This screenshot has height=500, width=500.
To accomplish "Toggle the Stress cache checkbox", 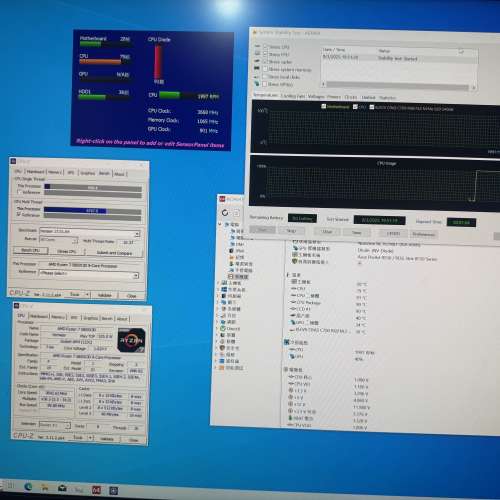I will (x=266, y=62).
